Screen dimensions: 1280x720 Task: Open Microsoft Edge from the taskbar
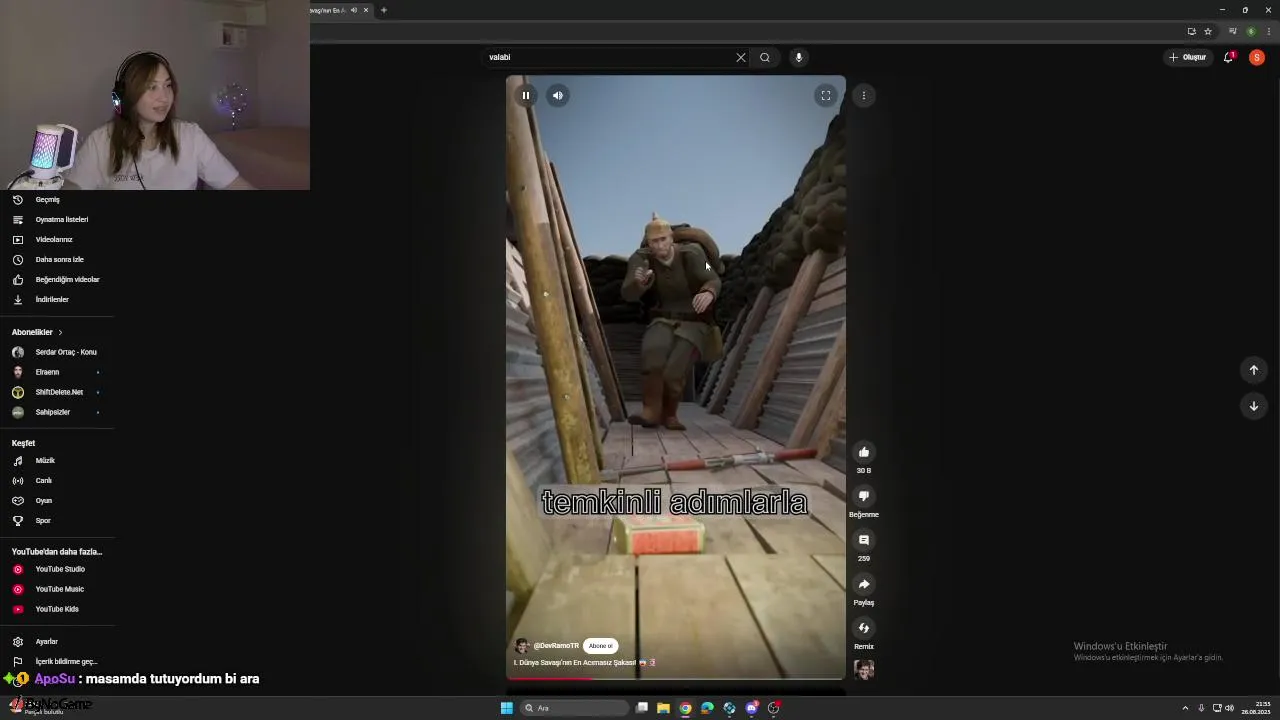(x=707, y=708)
